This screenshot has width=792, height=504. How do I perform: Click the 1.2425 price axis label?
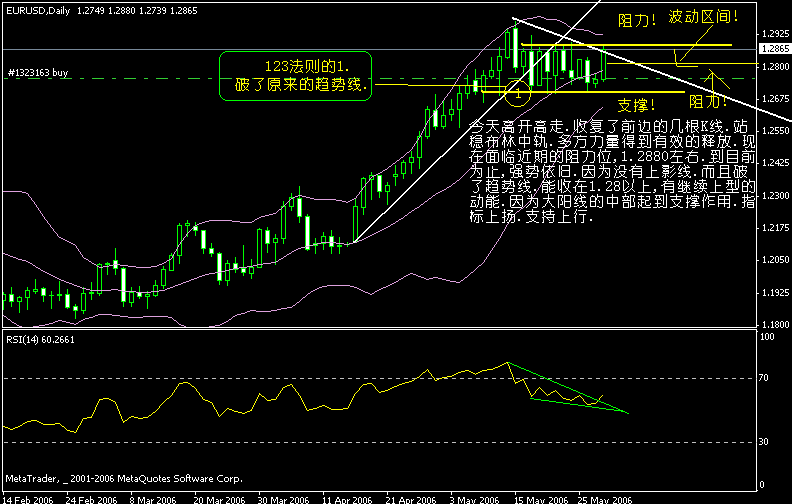coord(775,163)
